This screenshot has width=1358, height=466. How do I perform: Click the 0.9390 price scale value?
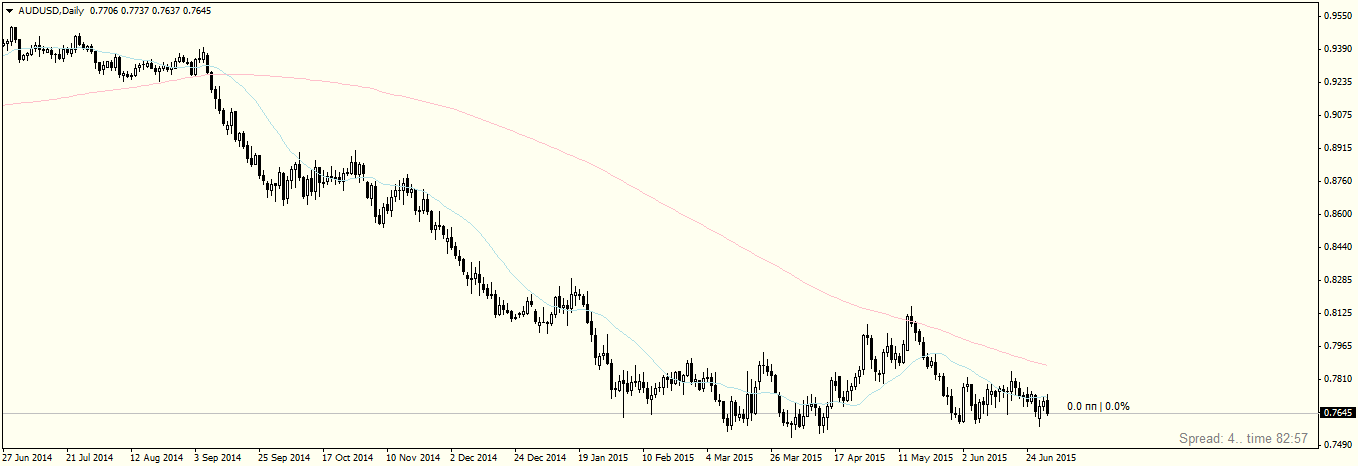coord(1338,49)
